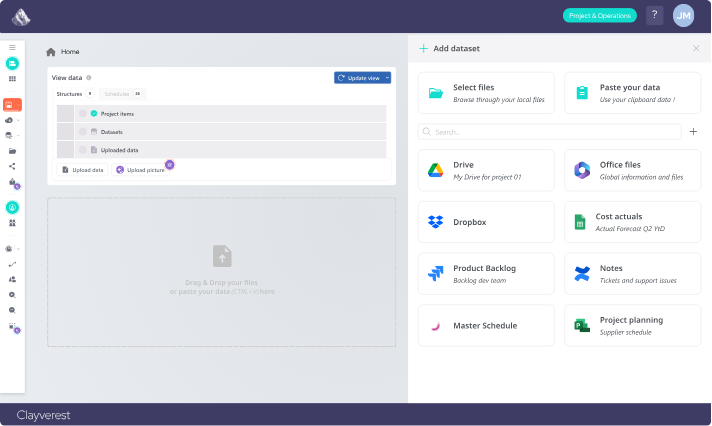Click the folder icon in left sidebar
The width and height of the screenshot is (712, 426).
click(12, 150)
